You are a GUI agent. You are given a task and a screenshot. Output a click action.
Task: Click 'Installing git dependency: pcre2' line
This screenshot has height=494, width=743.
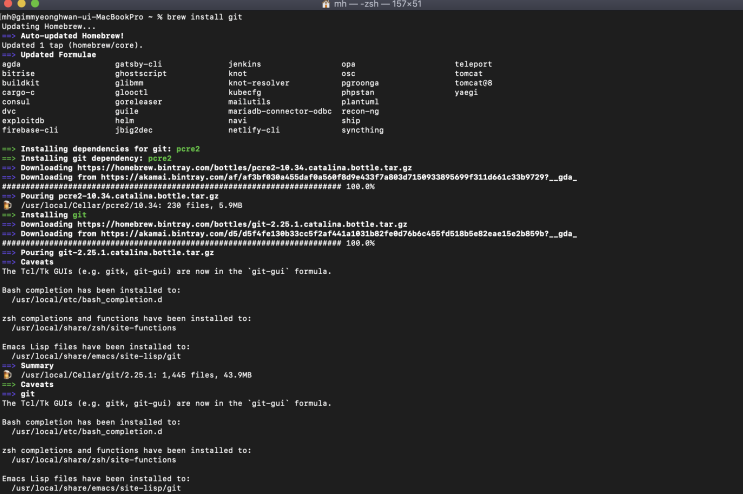pos(87,158)
